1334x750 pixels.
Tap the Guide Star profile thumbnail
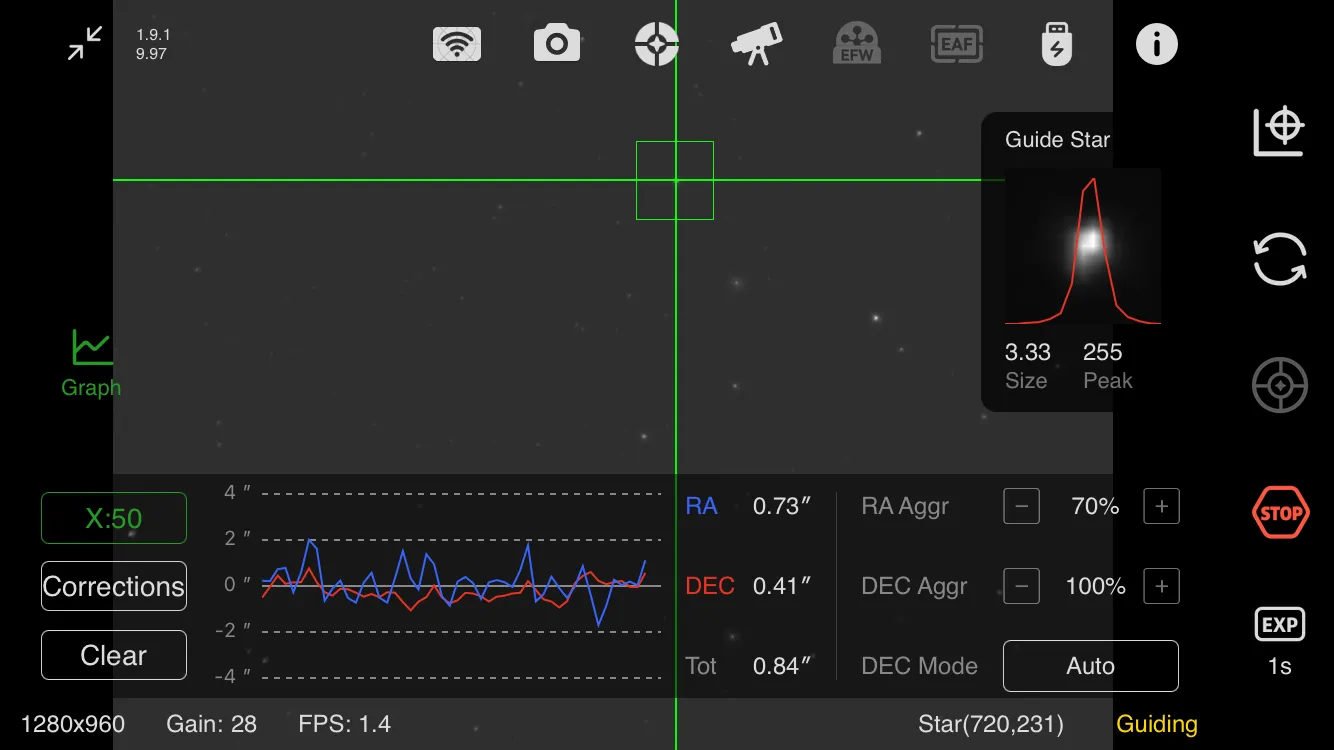click(1083, 246)
